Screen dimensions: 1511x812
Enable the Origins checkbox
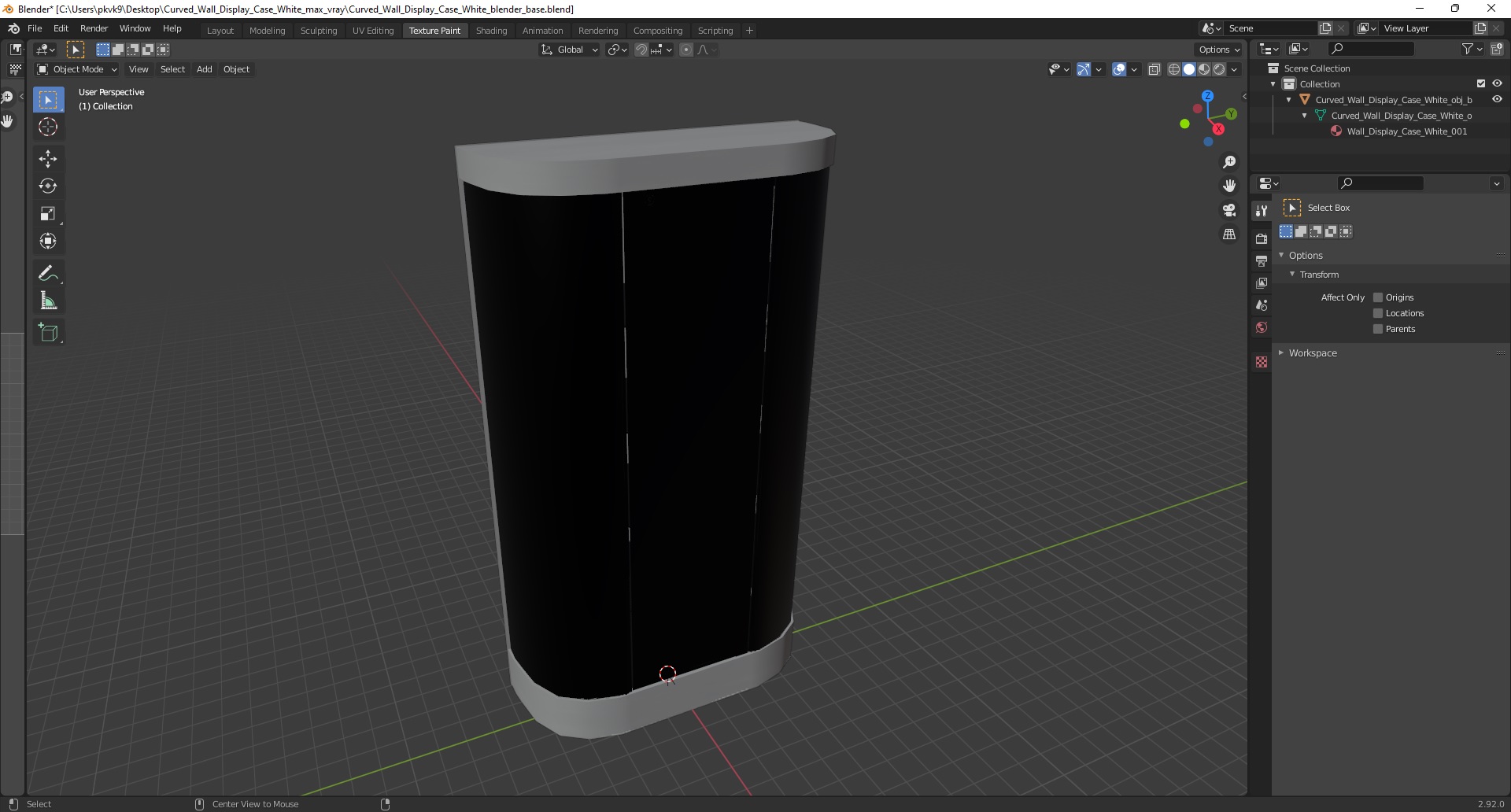tap(1378, 297)
